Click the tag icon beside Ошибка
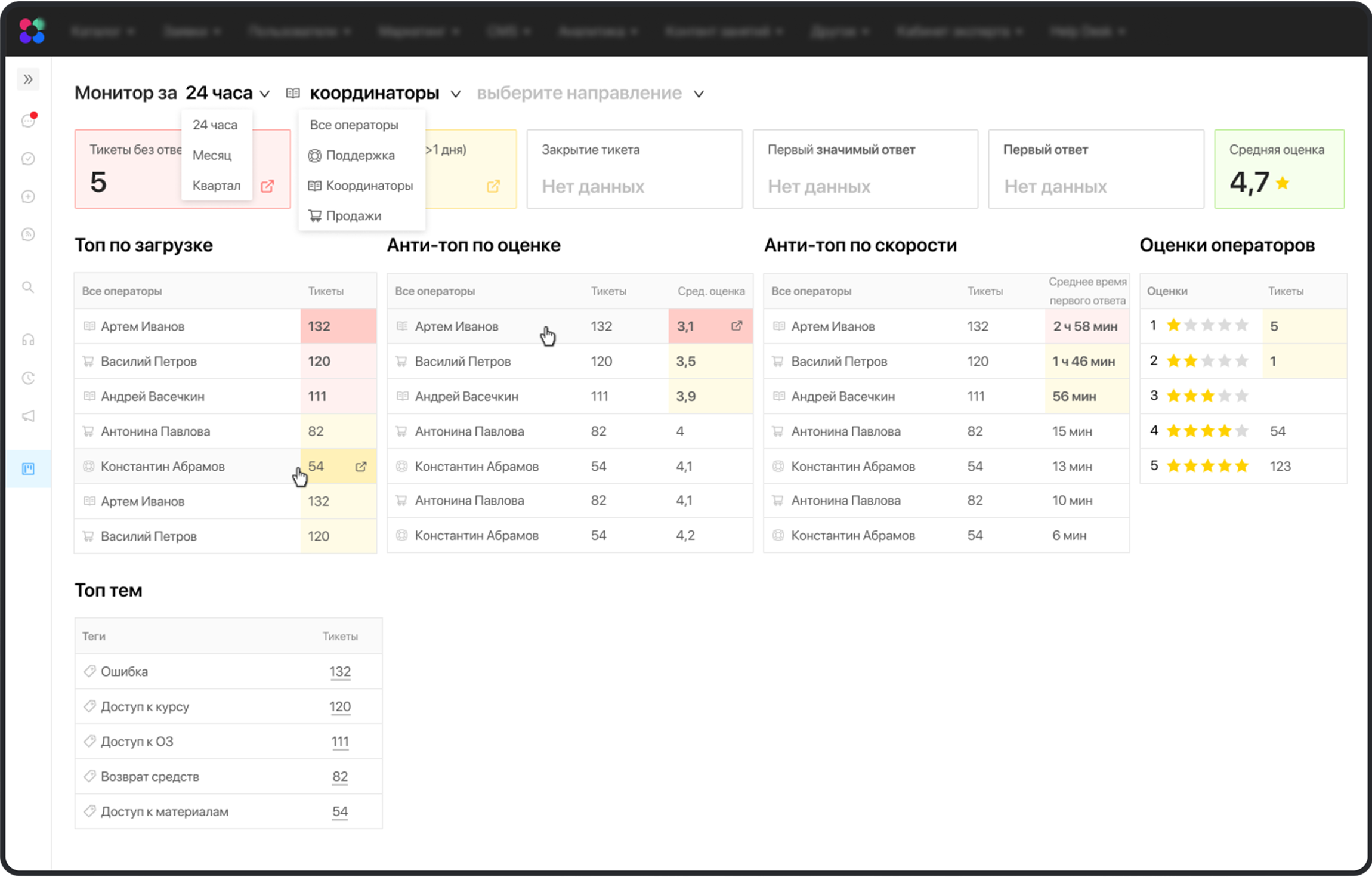Viewport: 1372px width, 877px height. pyautogui.click(x=89, y=671)
